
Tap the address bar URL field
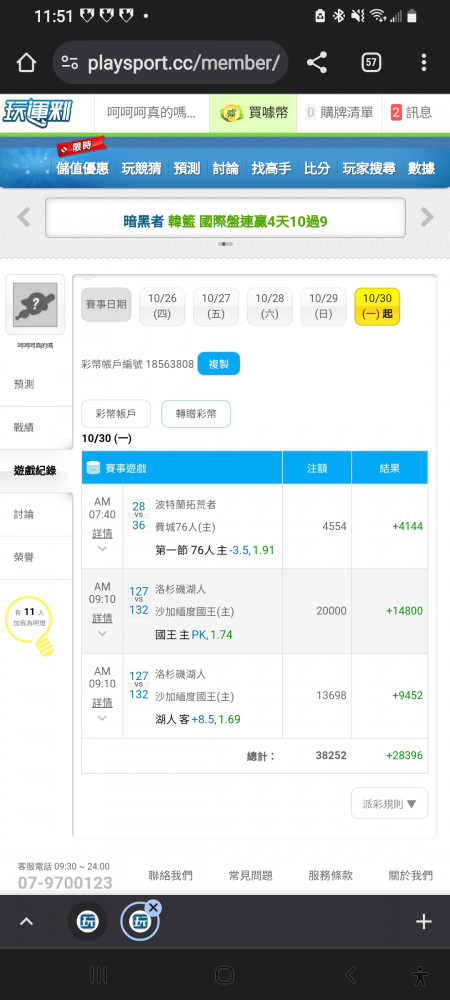click(171, 62)
